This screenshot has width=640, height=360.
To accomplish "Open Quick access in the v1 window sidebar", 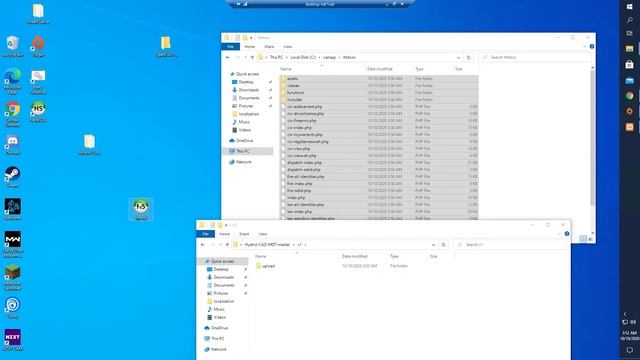I will (222, 261).
